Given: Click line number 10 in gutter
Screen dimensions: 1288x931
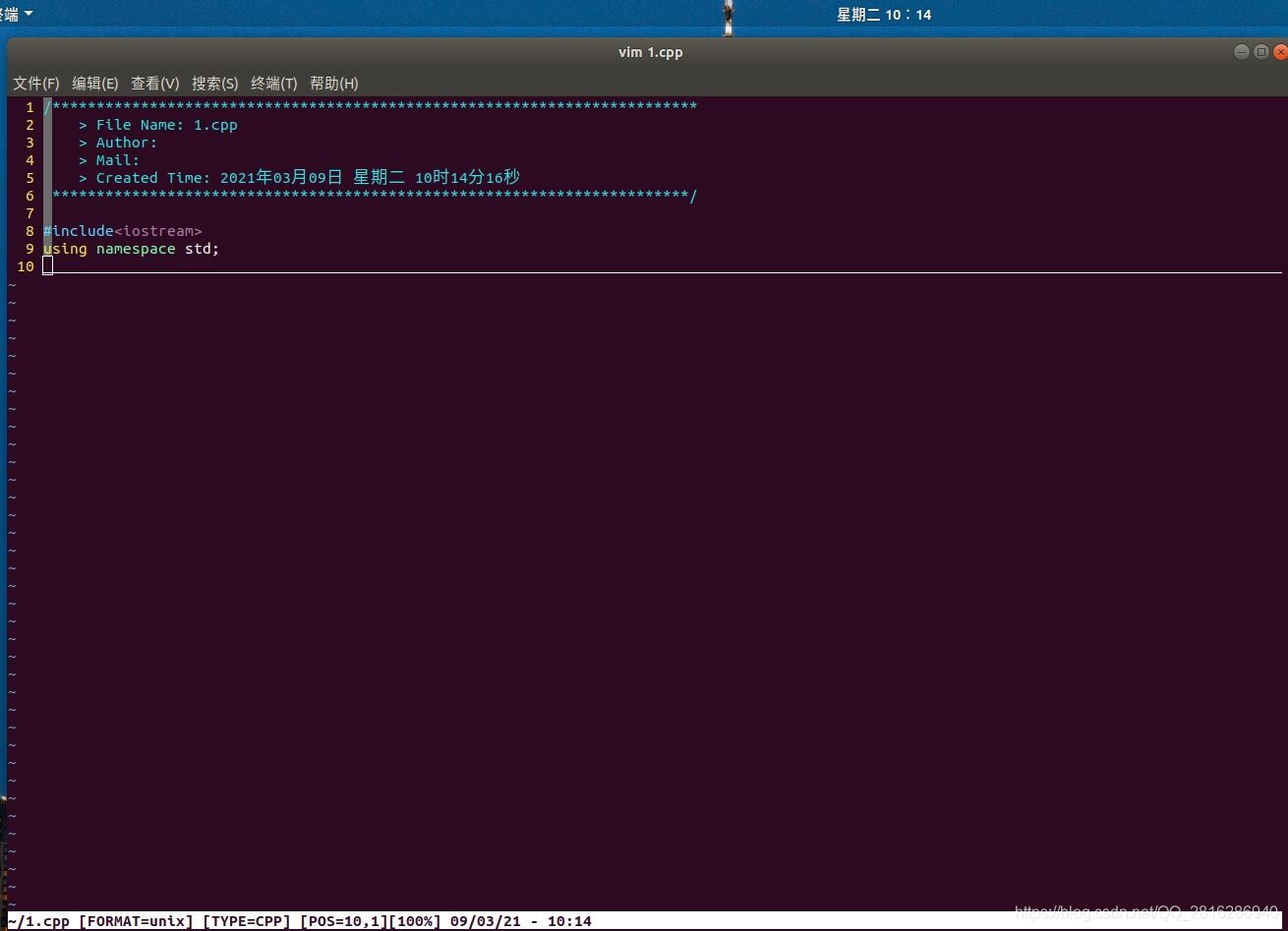Looking at the screenshot, I should click(25, 266).
